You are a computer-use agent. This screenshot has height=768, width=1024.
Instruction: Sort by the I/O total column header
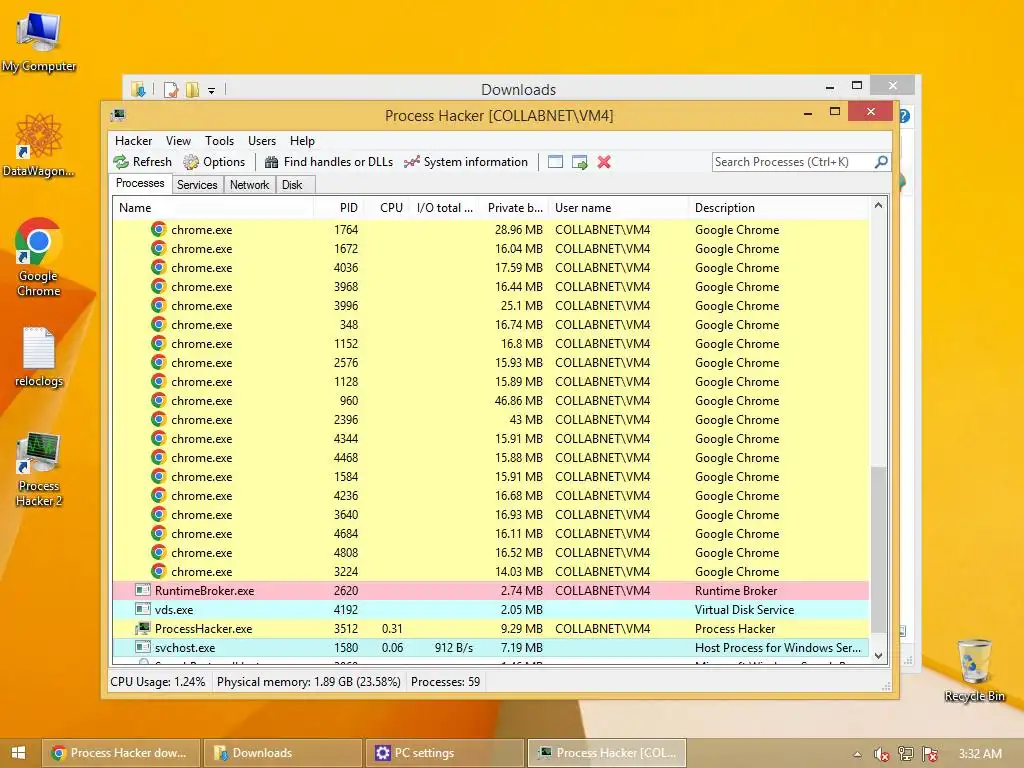click(x=443, y=208)
